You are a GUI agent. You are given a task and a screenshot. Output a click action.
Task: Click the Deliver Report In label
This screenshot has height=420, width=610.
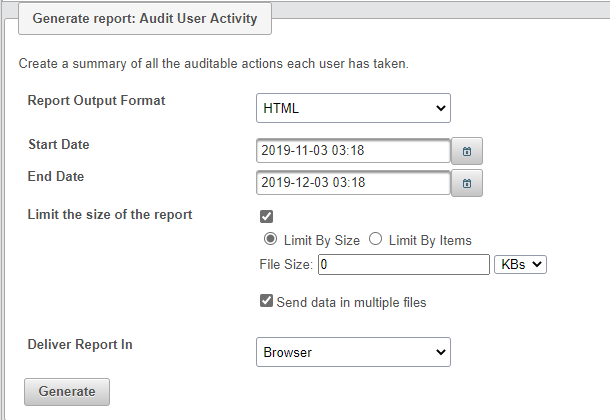pos(80,345)
